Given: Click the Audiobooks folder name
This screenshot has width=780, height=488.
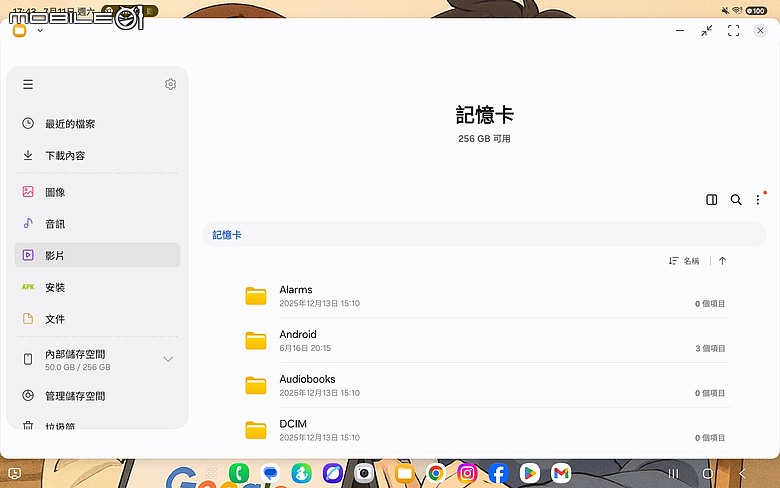Looking at the screenshot, I should point(307,379).
